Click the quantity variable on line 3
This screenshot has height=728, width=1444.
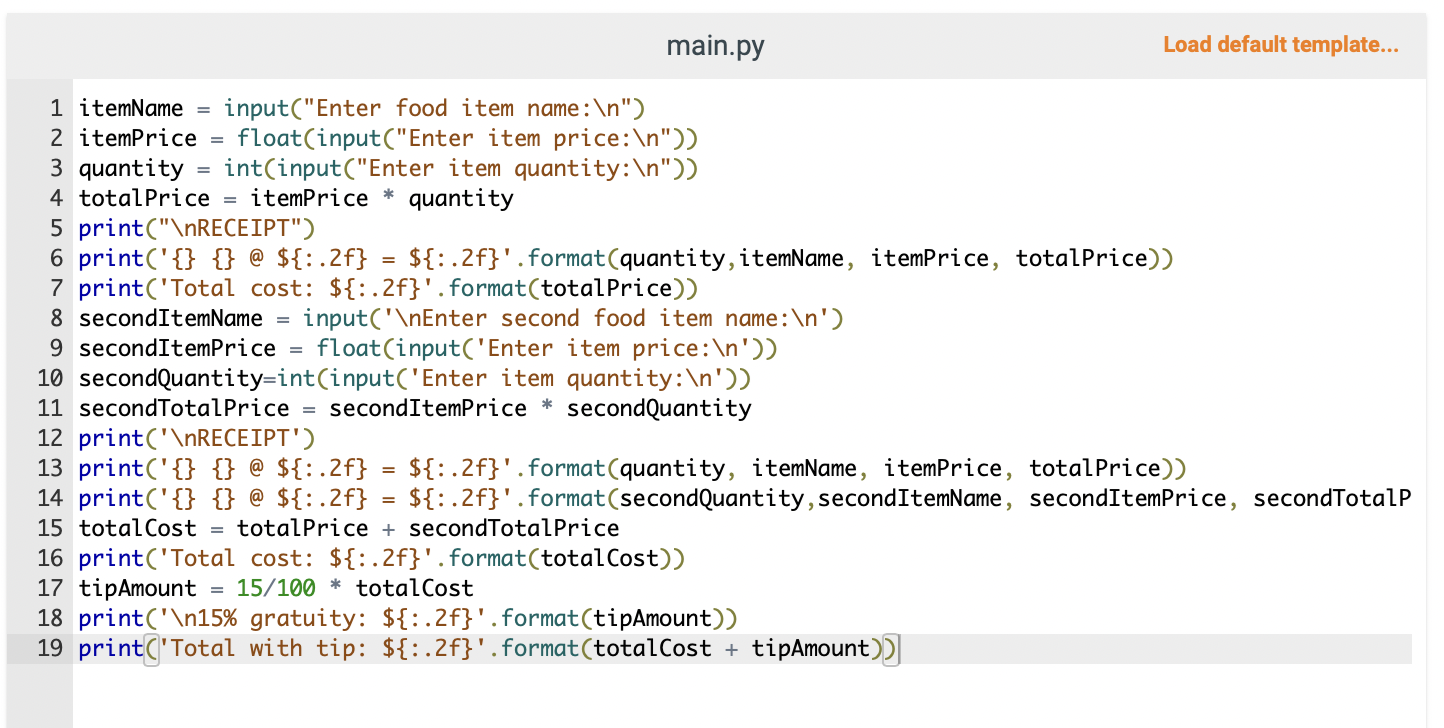pyautogui.click(x=131, y=168)
